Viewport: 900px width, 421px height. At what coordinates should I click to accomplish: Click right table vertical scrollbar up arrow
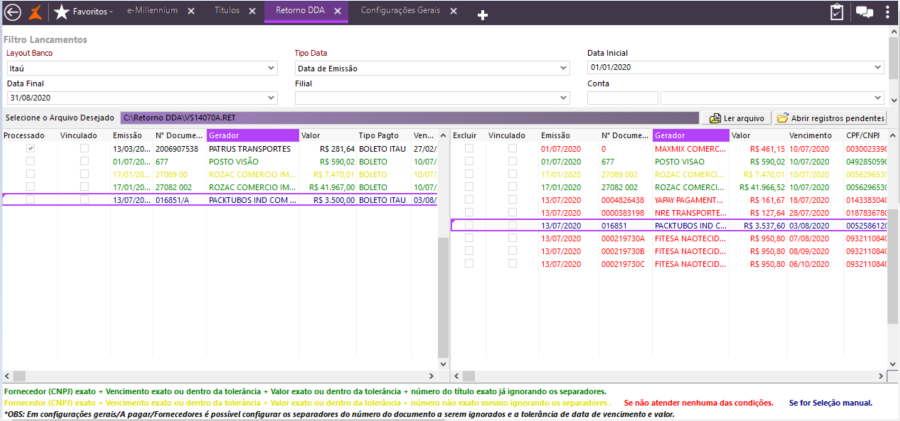pyautogui.click(x=893, y=136)
